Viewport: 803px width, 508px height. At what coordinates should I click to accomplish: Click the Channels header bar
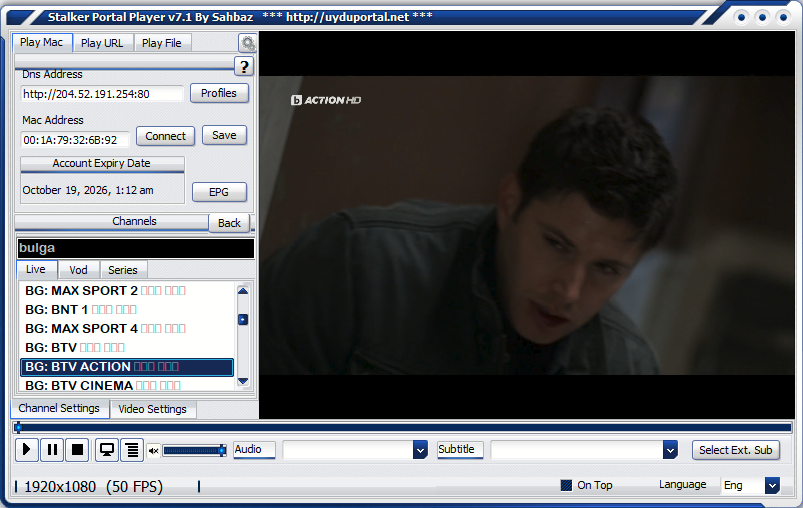(112, 222)
